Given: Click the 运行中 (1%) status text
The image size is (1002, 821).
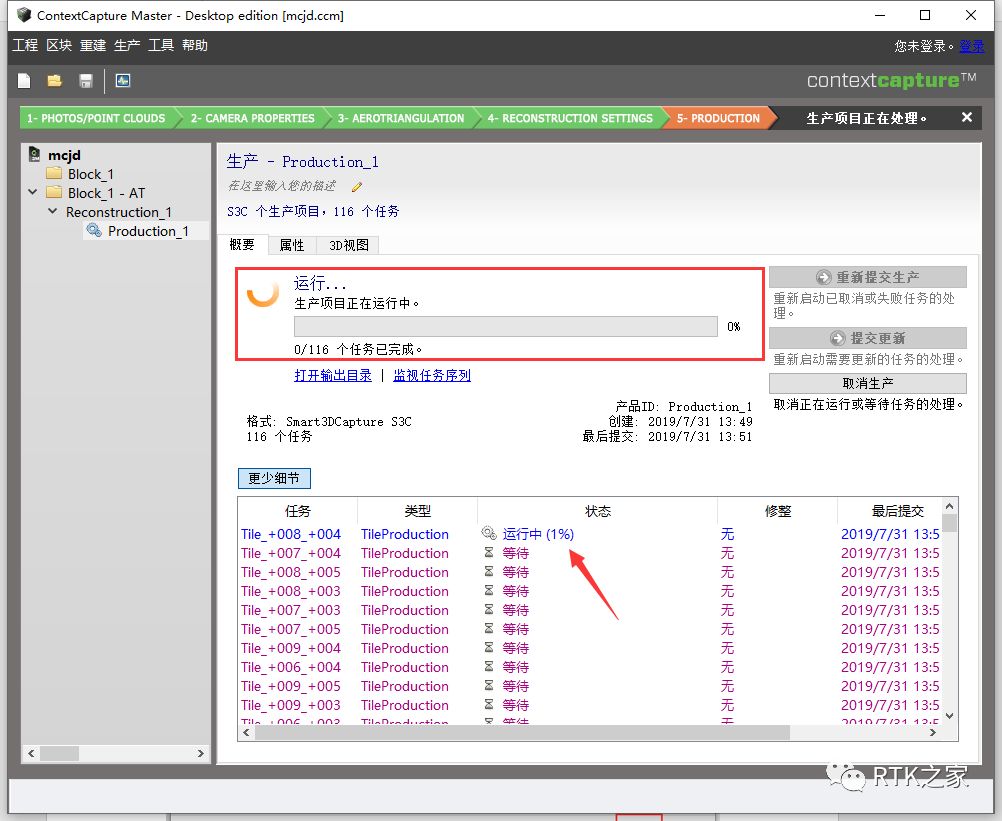Looking at the screenshot, I should coord(538,533).
